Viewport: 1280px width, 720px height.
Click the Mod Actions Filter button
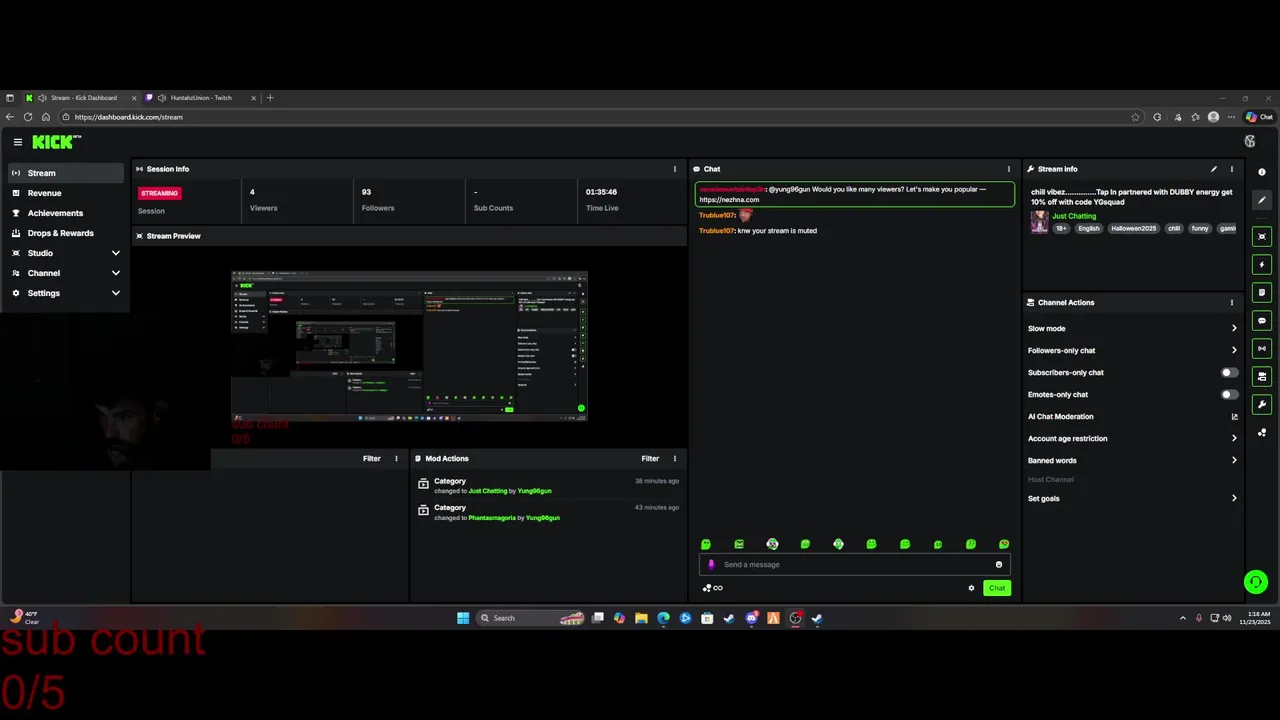650,458
